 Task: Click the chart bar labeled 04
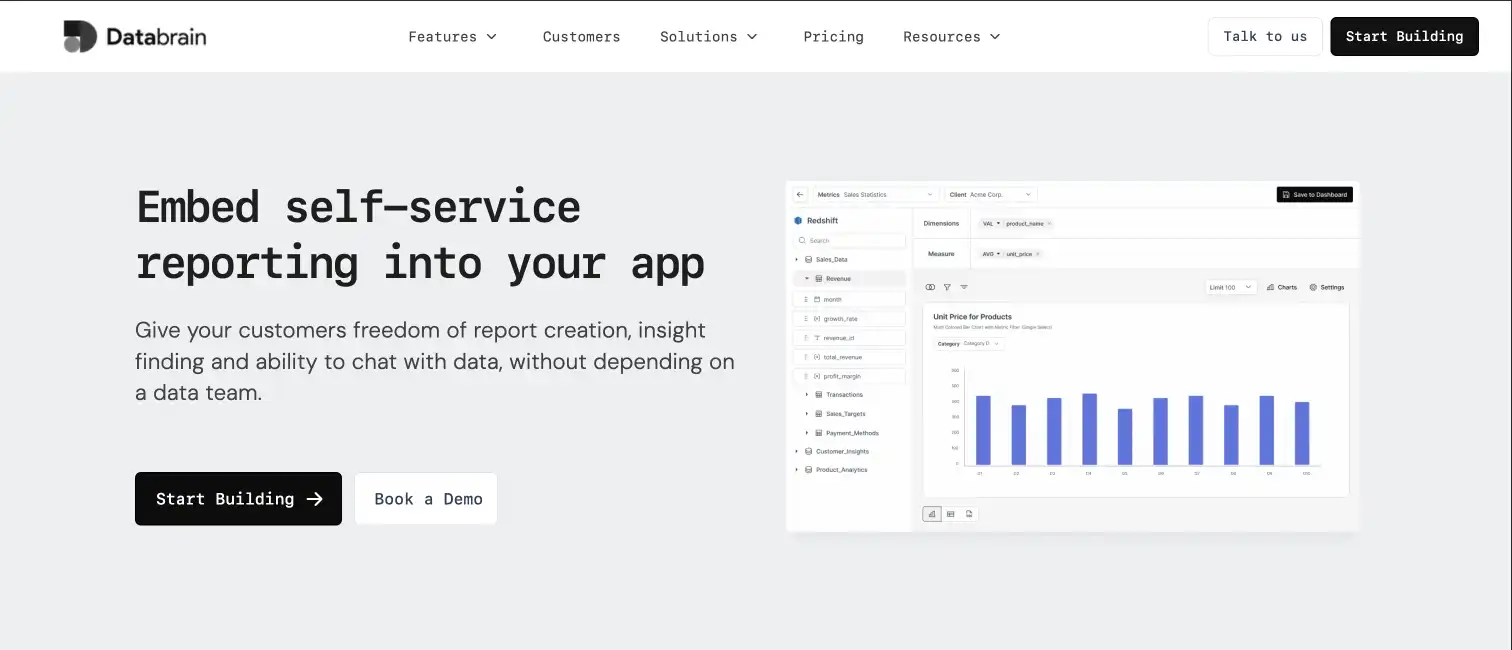(x=1090, y=429)
